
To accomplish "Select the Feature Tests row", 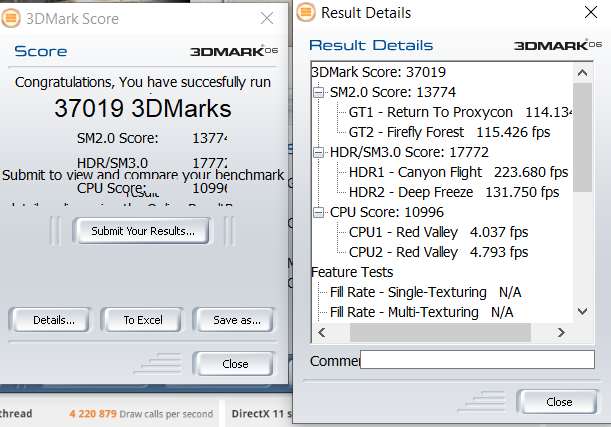I will pyautogui.click(x=352, y=272).
